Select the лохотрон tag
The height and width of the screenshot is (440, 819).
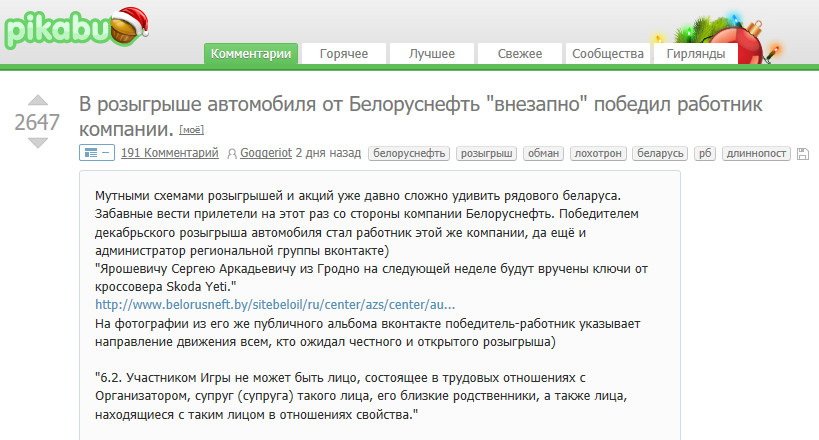coord(598,153)
